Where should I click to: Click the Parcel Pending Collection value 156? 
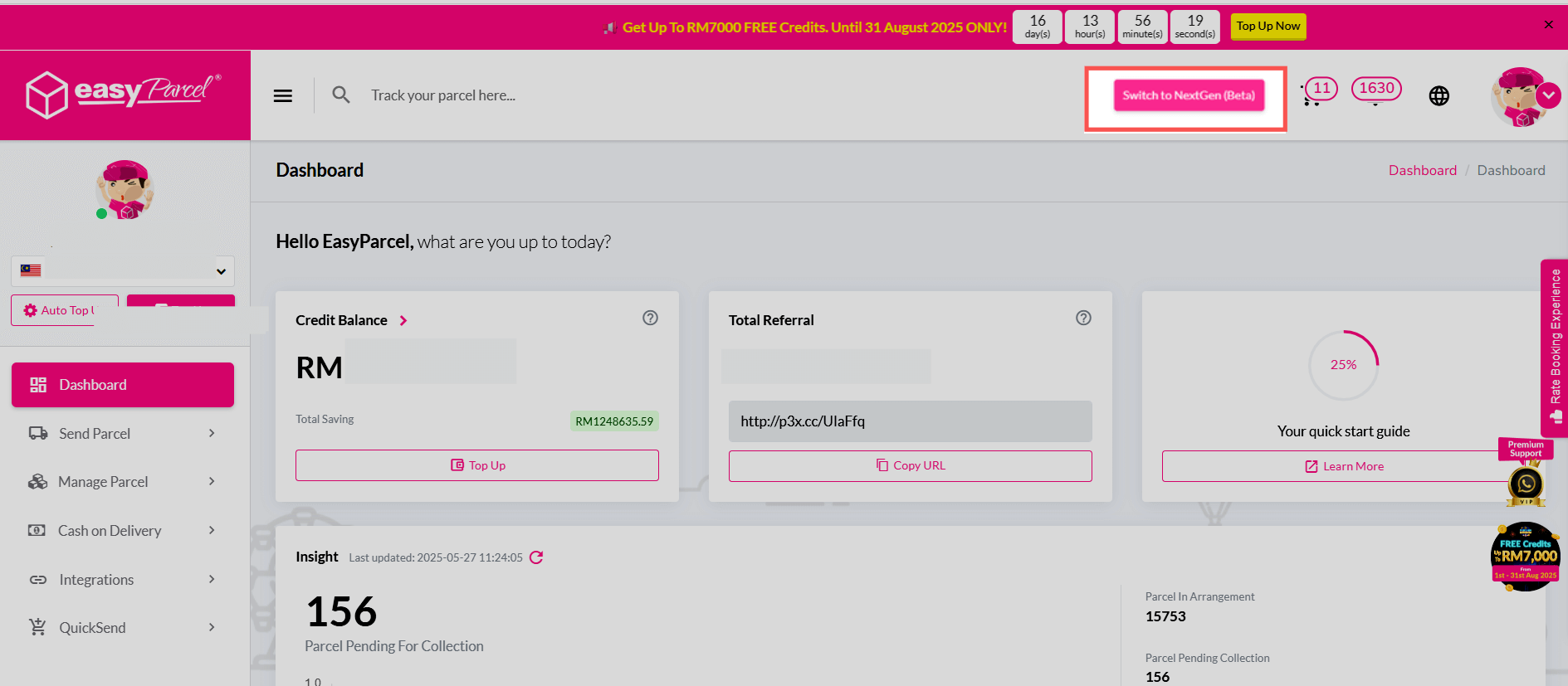coord(1158,677)
